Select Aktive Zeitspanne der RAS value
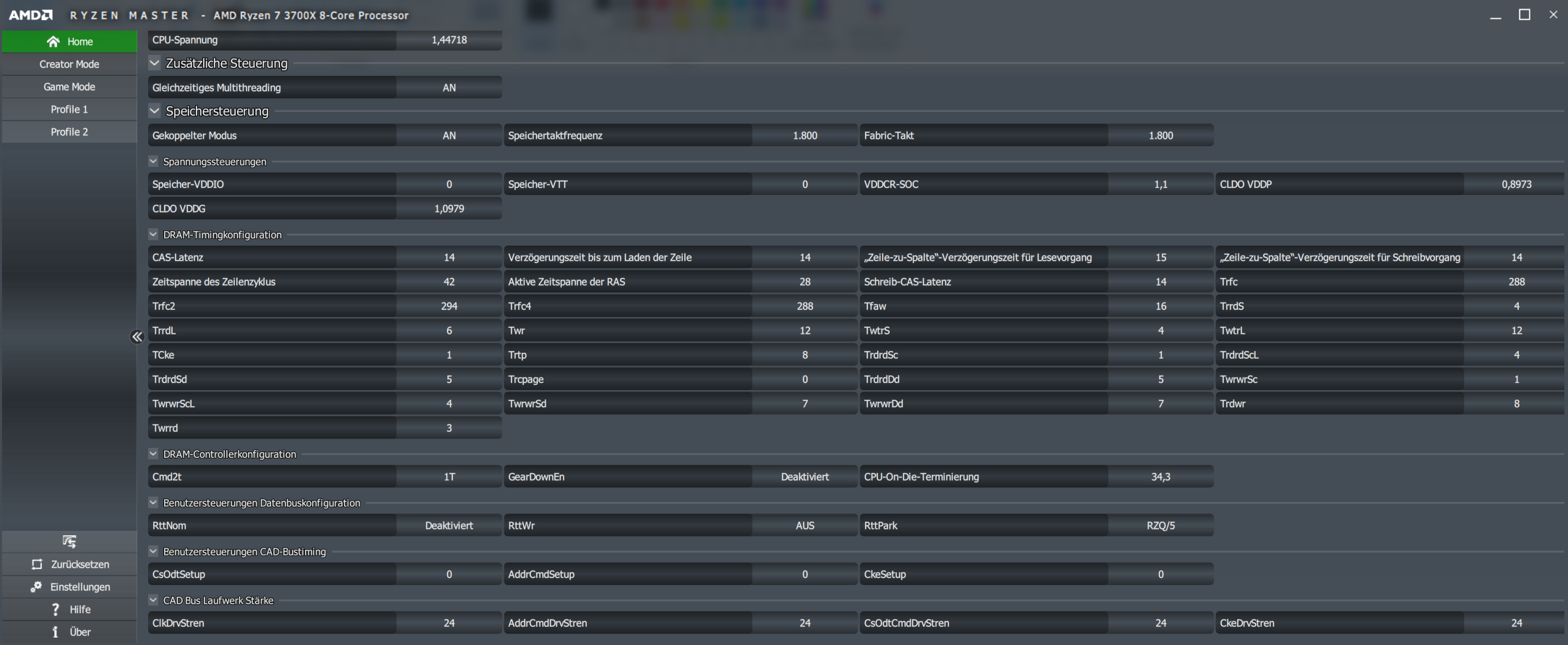Screen dimensions: 1568x645 click(x=804, y=282)
